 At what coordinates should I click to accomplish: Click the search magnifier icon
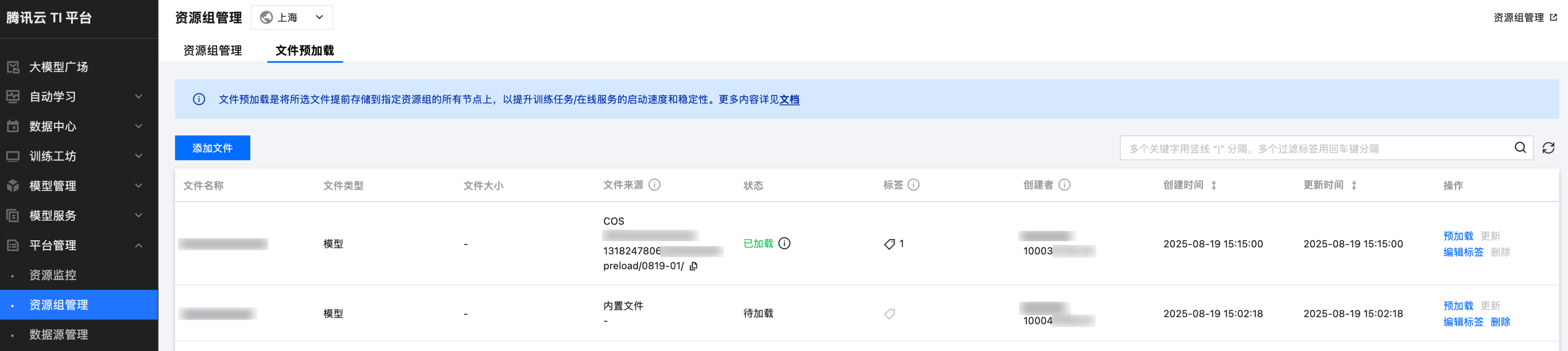point(1520,148)
